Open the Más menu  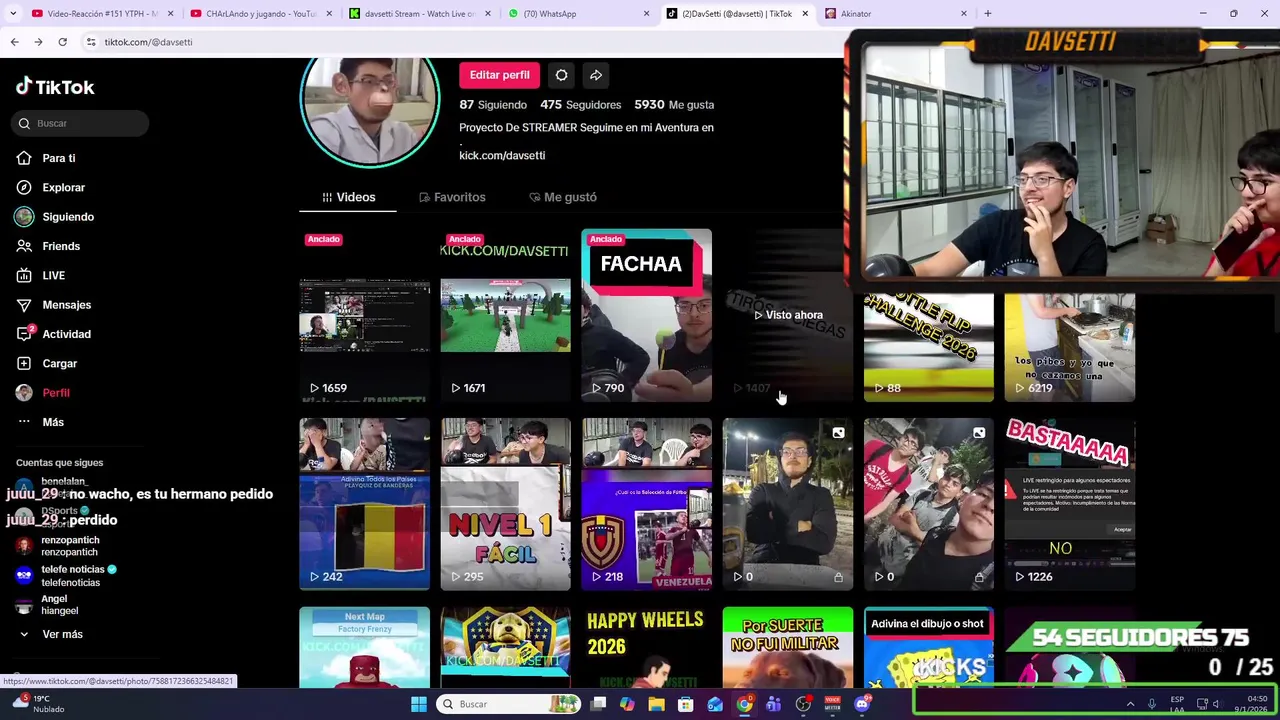(x=52, y=422)
